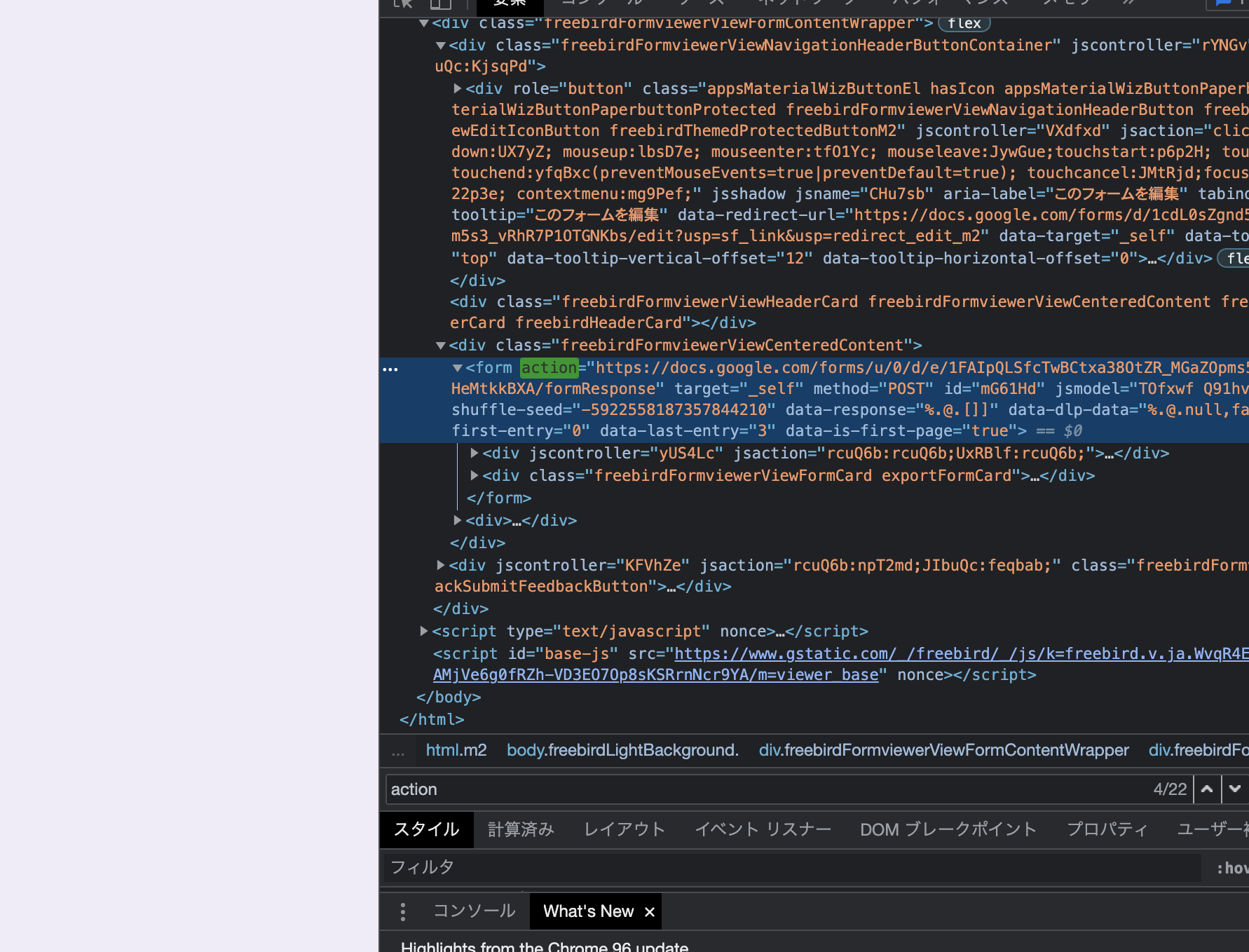This screenshot has height=952, width=1249.
Task: Open the gstatic.com freebird script source link
Action: point(961,664)
